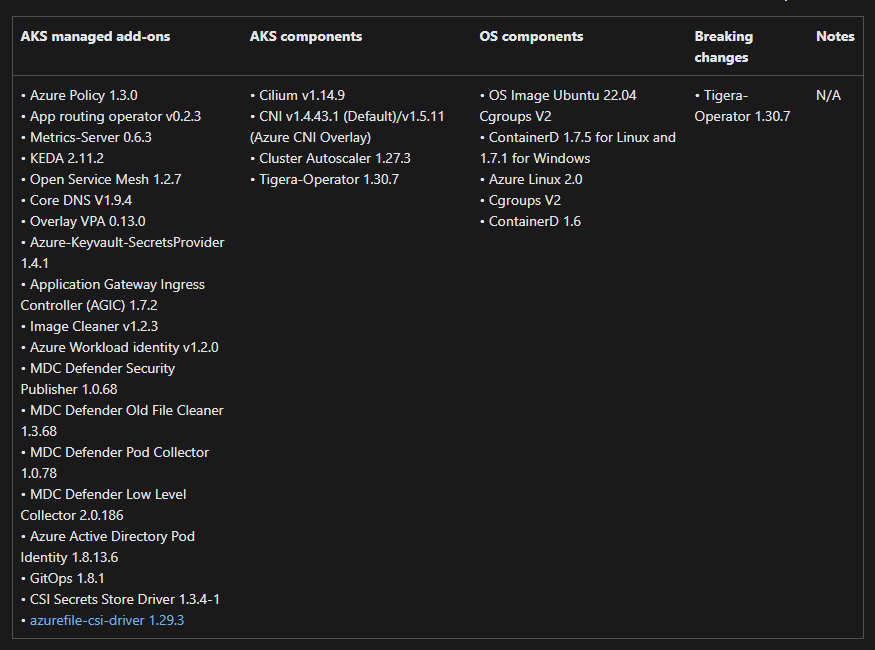Select the KEDA 2.11.2 list item
The image size is (875, 650).
click(x=67, y=158)
